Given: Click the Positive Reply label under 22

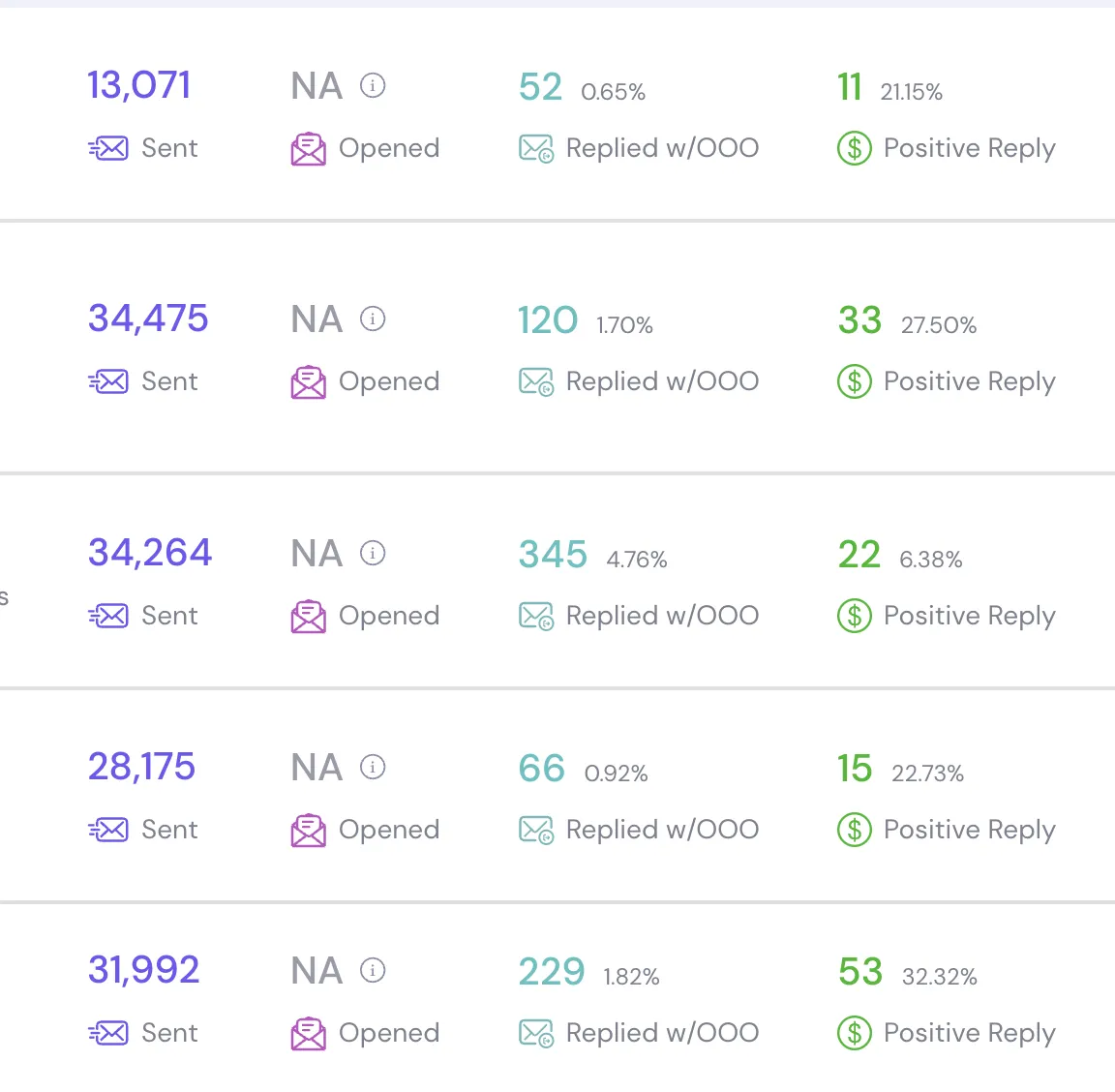Looking at the screenshot, I should pyautogui.click(x=969, y=616).
